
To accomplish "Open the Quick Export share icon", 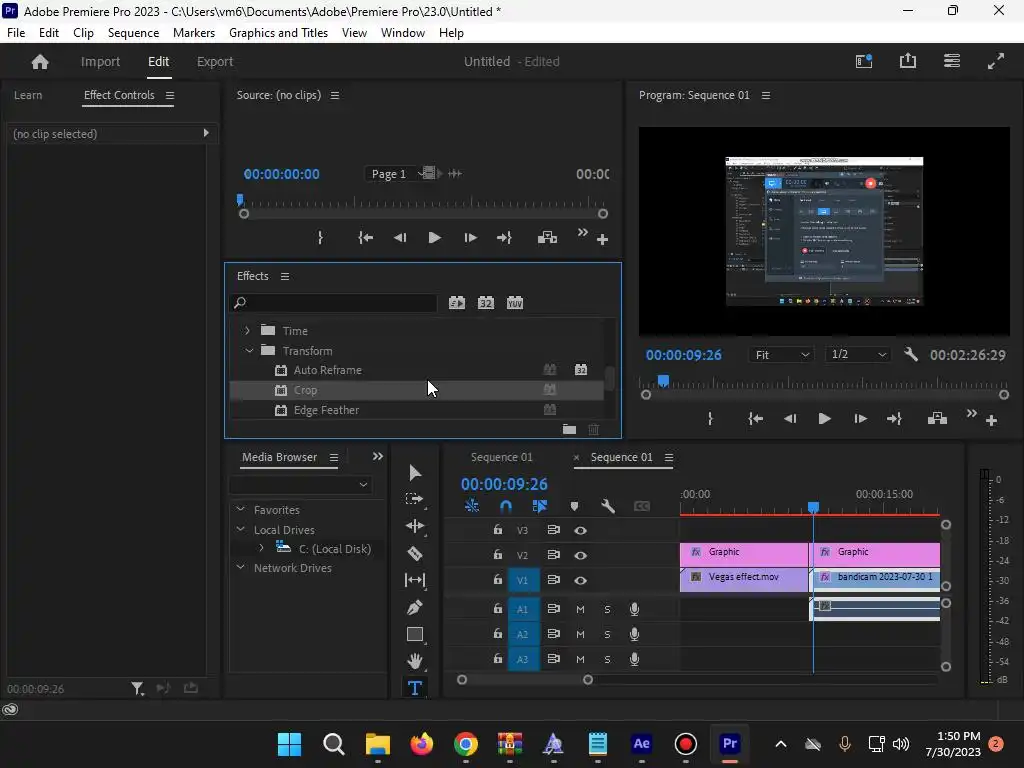I will tap(908, 61).
